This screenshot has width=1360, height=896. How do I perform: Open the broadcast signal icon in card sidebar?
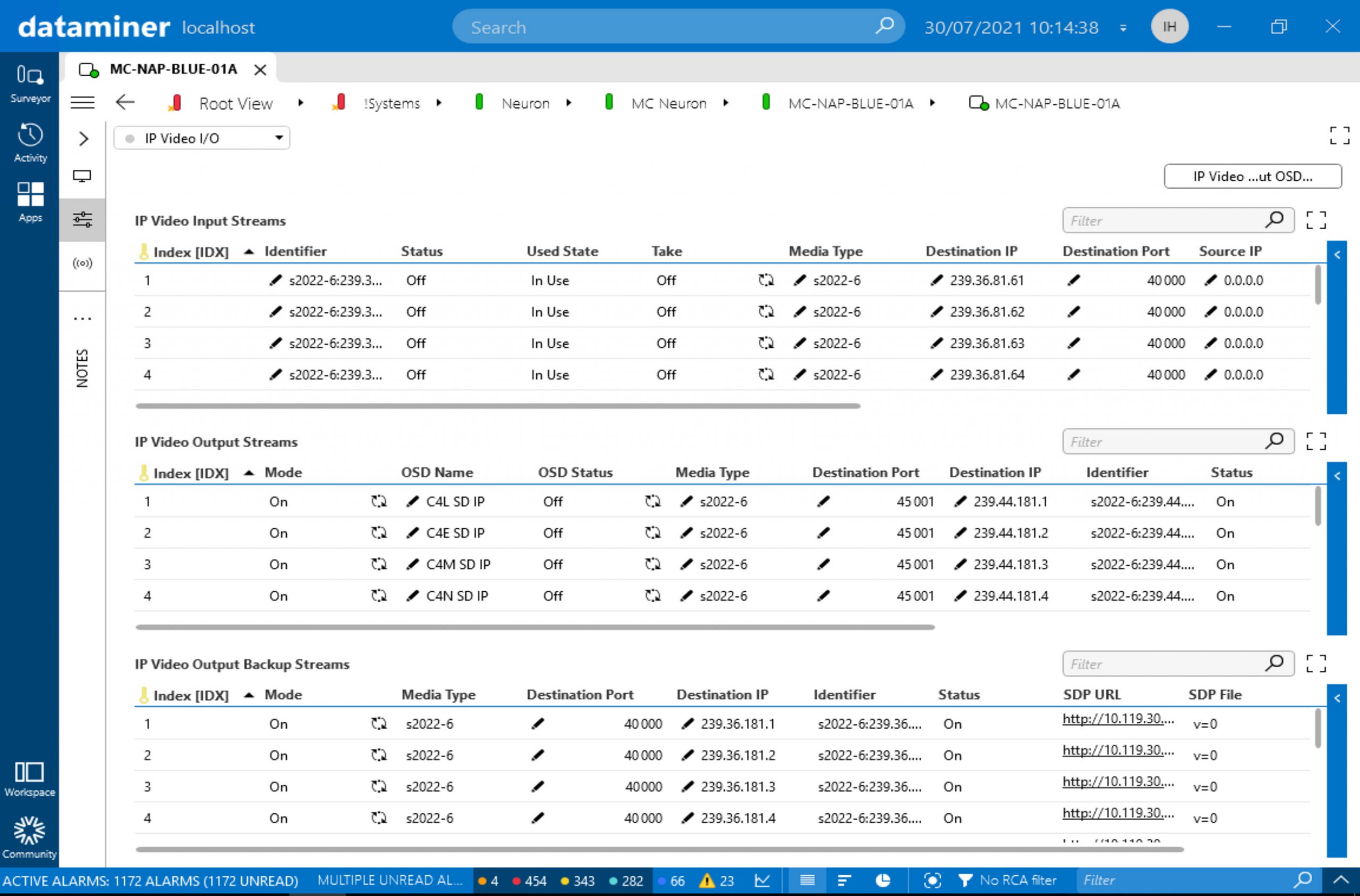82,263
